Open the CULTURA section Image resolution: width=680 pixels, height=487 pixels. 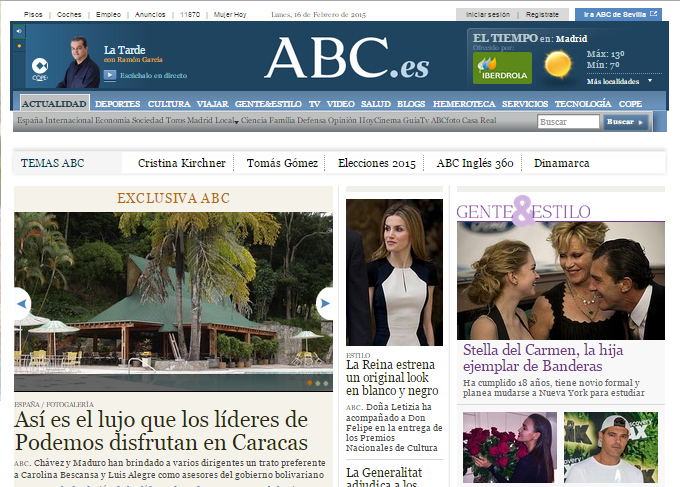coord(169,104)
